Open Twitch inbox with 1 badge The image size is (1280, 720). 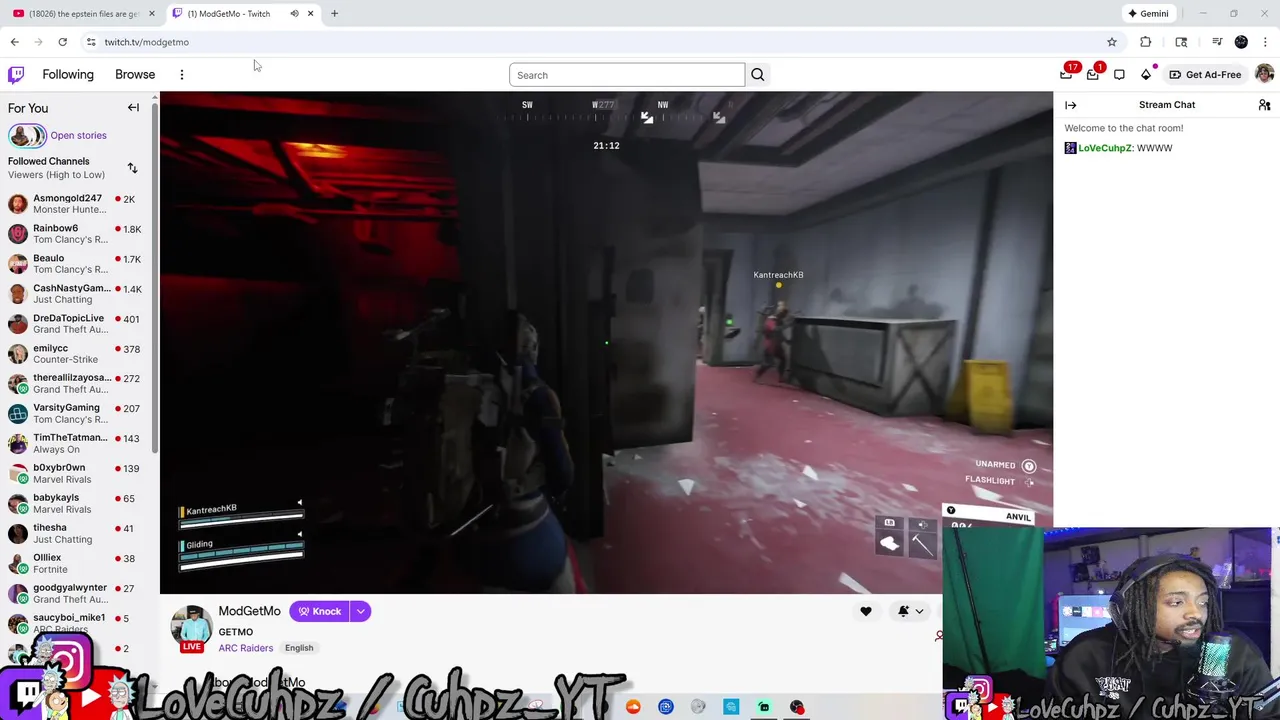click(x=1093, y=74)
